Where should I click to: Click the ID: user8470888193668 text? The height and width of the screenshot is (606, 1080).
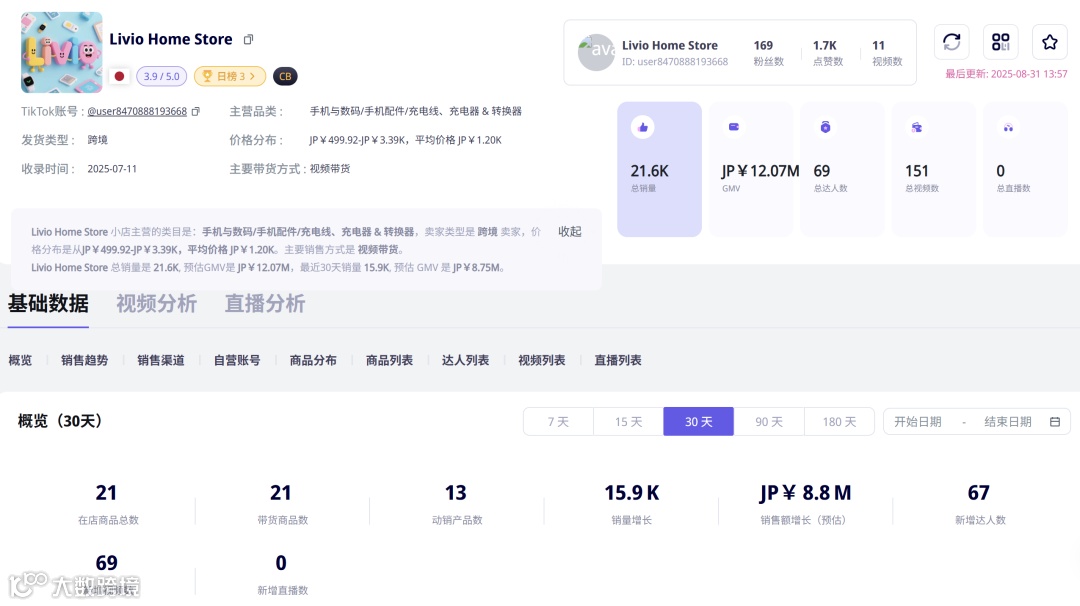pos(675,61)
